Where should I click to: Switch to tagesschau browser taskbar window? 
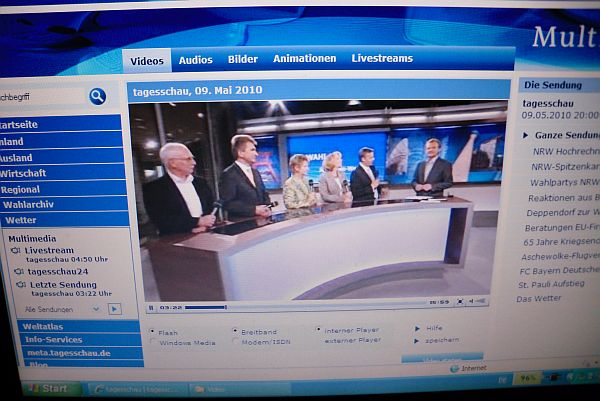(x=137, y=389)
